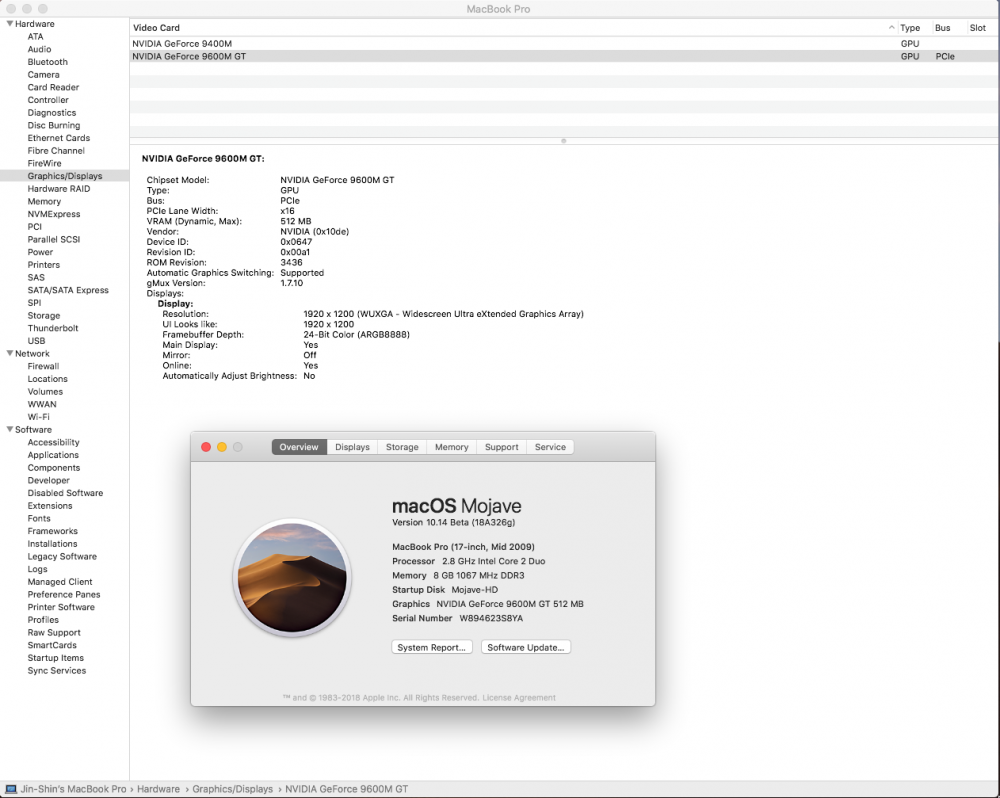Select Installations under Software

pos(52,543)
